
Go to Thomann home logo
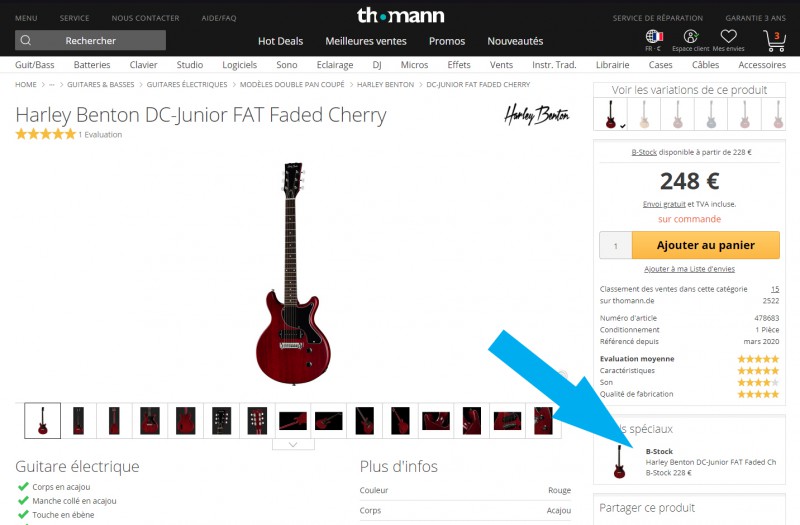401,15
